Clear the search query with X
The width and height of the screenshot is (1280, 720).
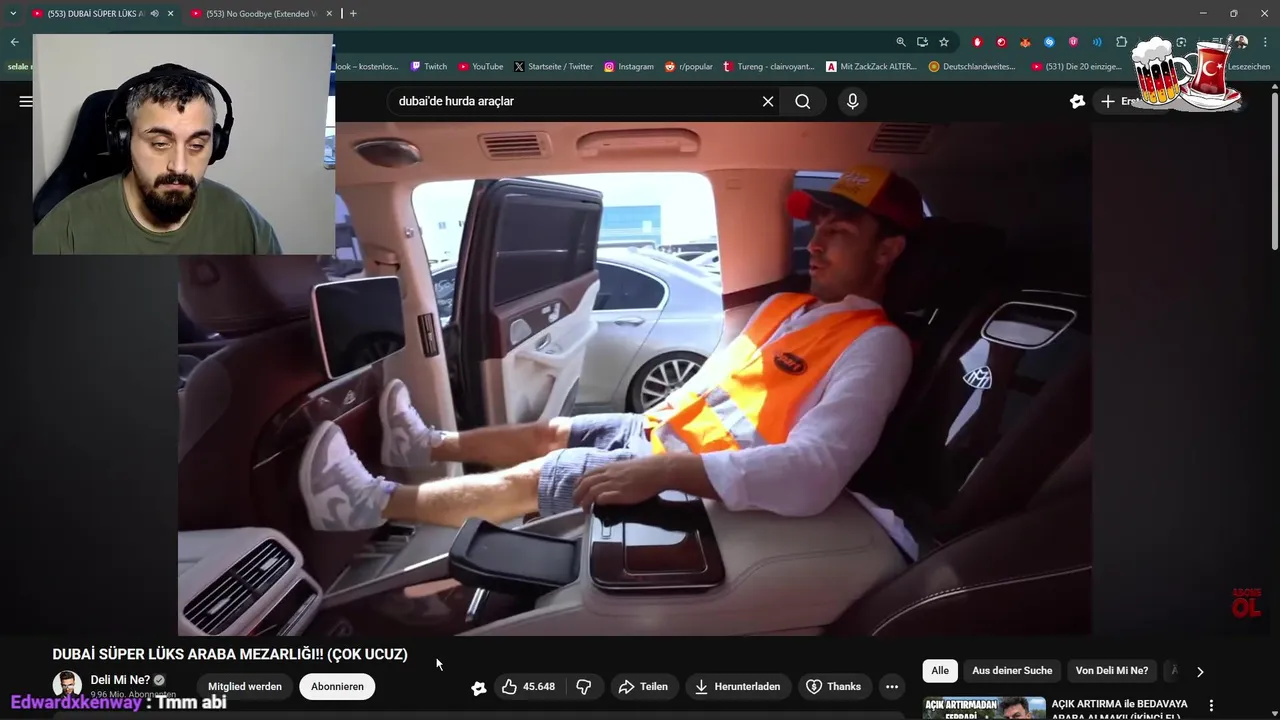point(768,101)
